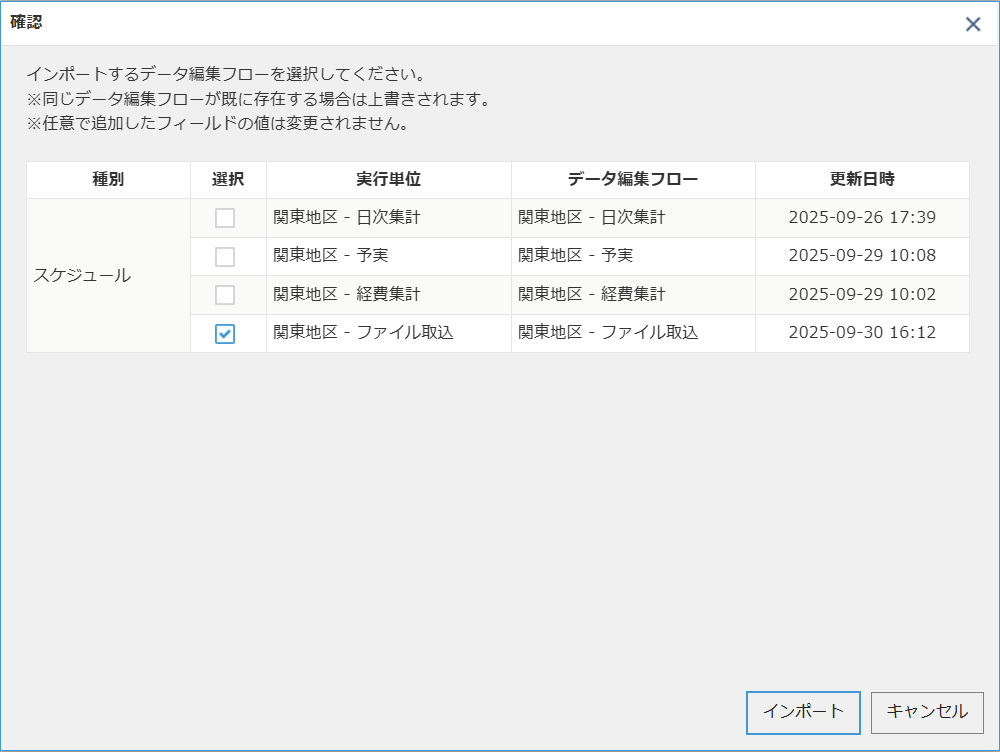Image resolution: width=1000 pixels, height=752 pixels.
Task: Click the インポート button
Action: click(x=803, y=712)
